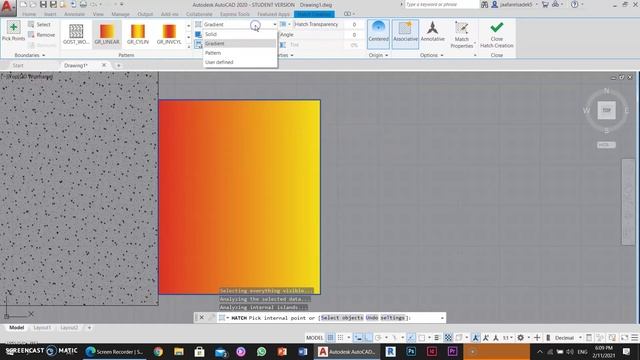The width and height of the screenshot is (640, 360).
Task: Click the Plot printer icon in quick access
Action: (83, 4)
